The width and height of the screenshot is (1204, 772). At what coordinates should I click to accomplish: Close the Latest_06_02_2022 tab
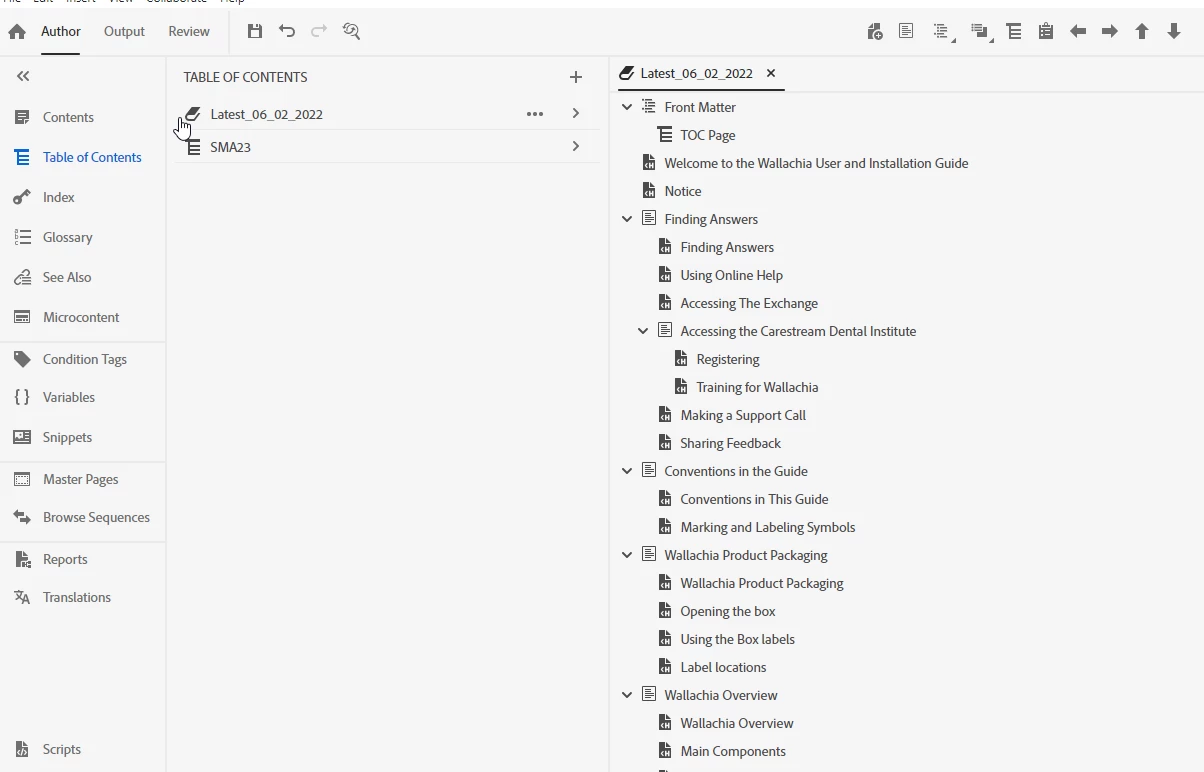click(771, 73)
